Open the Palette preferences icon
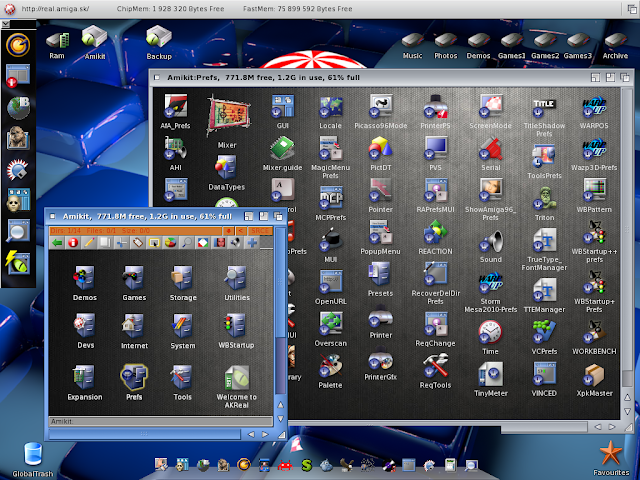This screenshot has width=640, height=480. click(331, 365)
